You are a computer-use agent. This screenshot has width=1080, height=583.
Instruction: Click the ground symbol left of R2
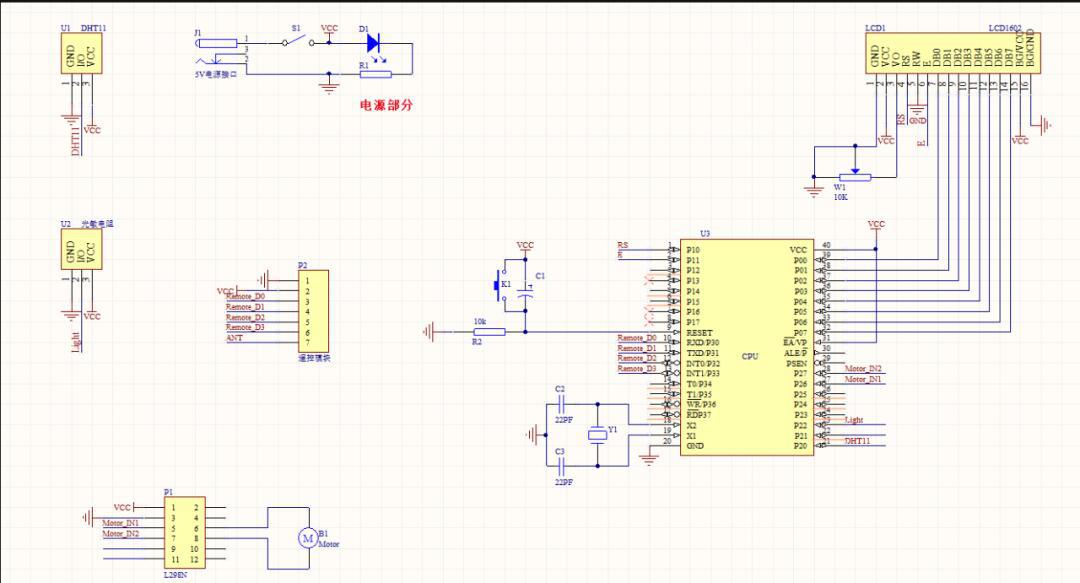tap(428, 332)
